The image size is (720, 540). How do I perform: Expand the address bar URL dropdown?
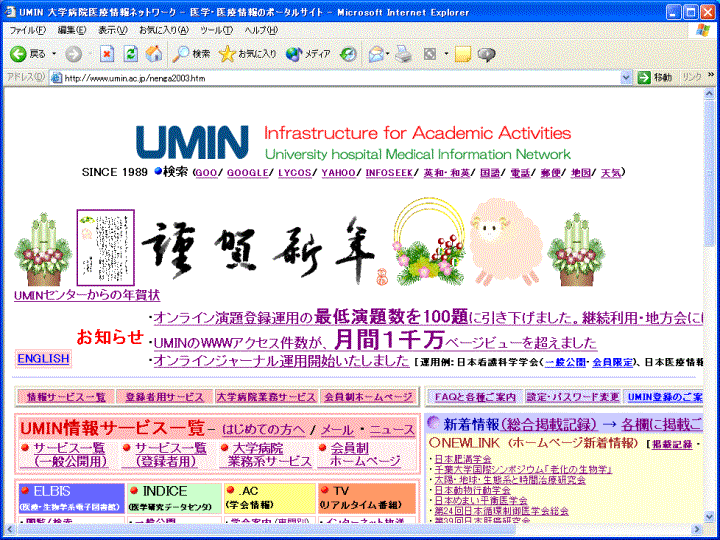click(x=625, y=78)
